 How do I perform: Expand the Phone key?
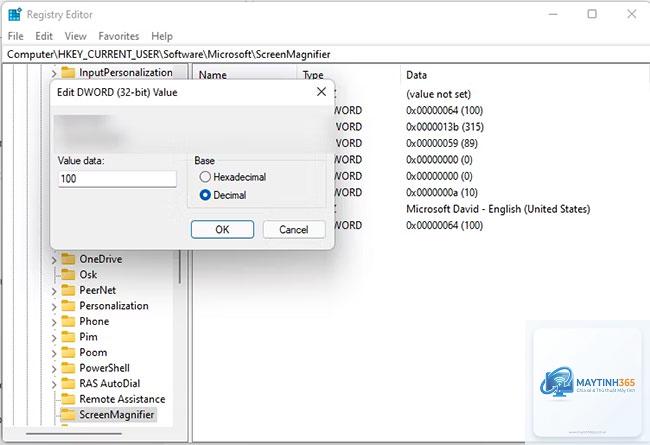coord(54,323)
